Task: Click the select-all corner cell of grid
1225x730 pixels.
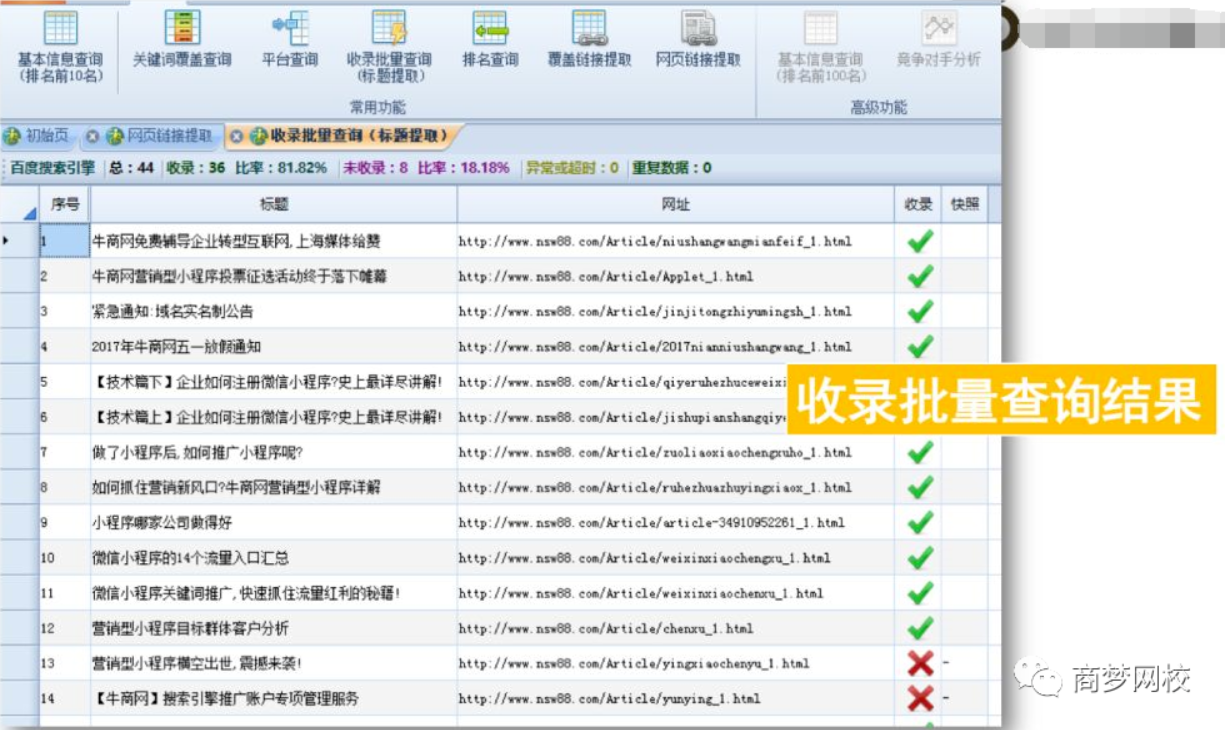Action: 20,204
